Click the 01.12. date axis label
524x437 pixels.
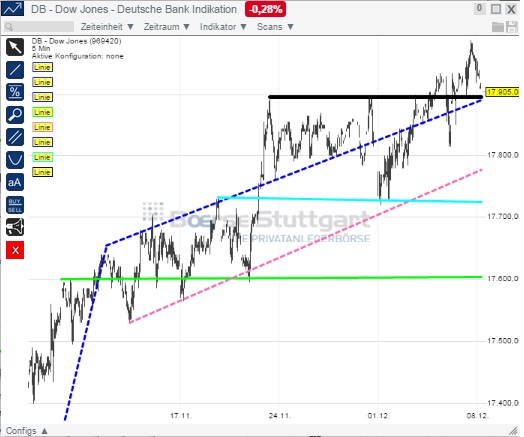379,416
